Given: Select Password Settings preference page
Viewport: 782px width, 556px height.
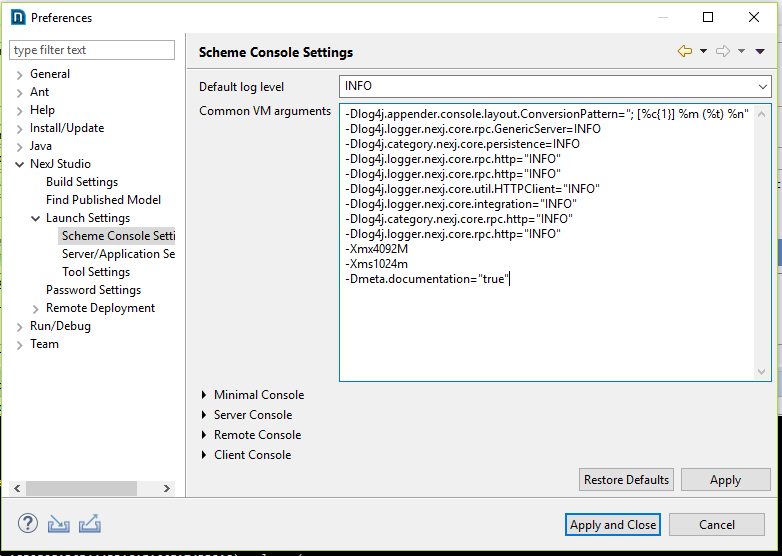Looking at the screenshot, I should point(93,290).
